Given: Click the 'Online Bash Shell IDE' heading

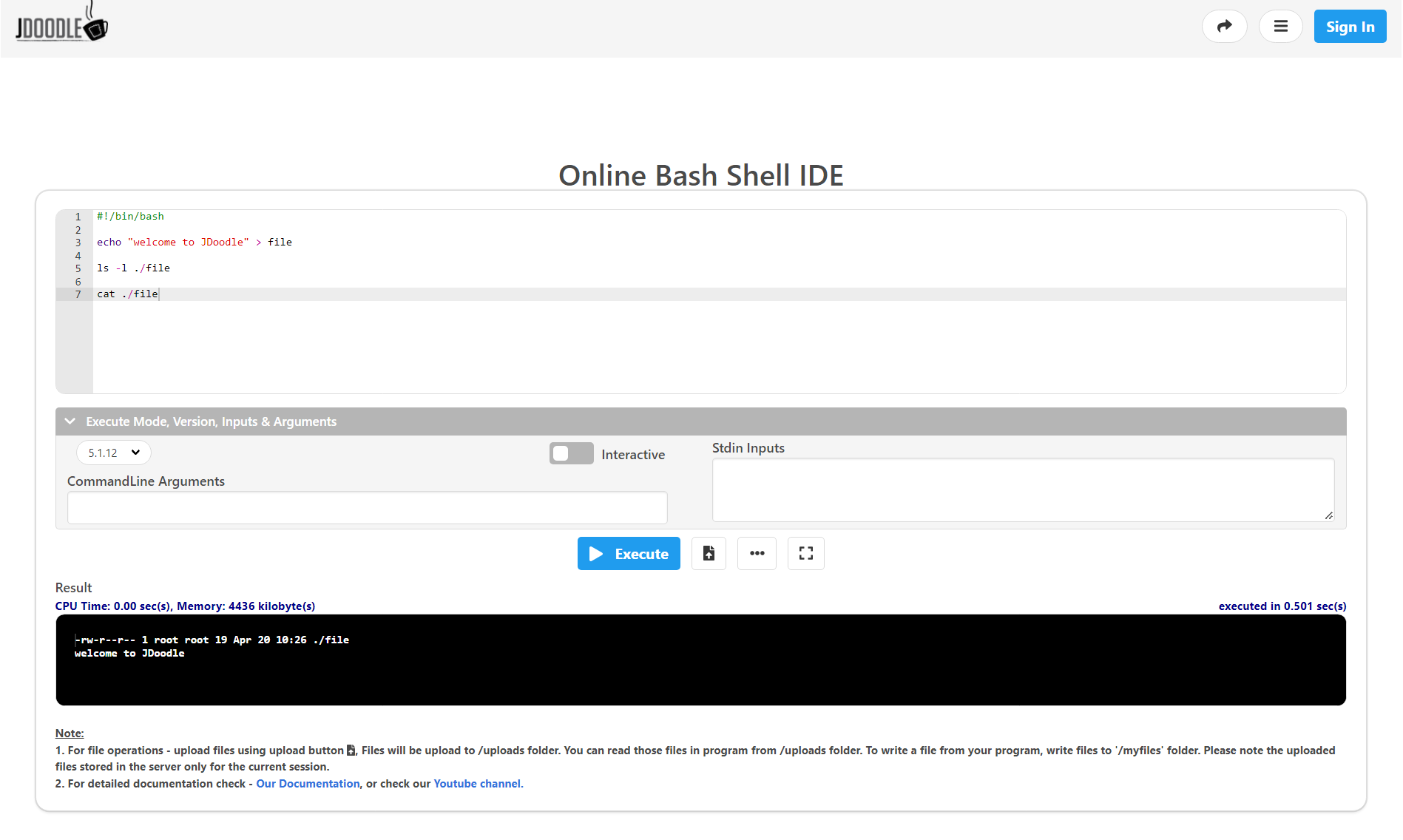Looking at the screenshot, I should tap(700, 176).
